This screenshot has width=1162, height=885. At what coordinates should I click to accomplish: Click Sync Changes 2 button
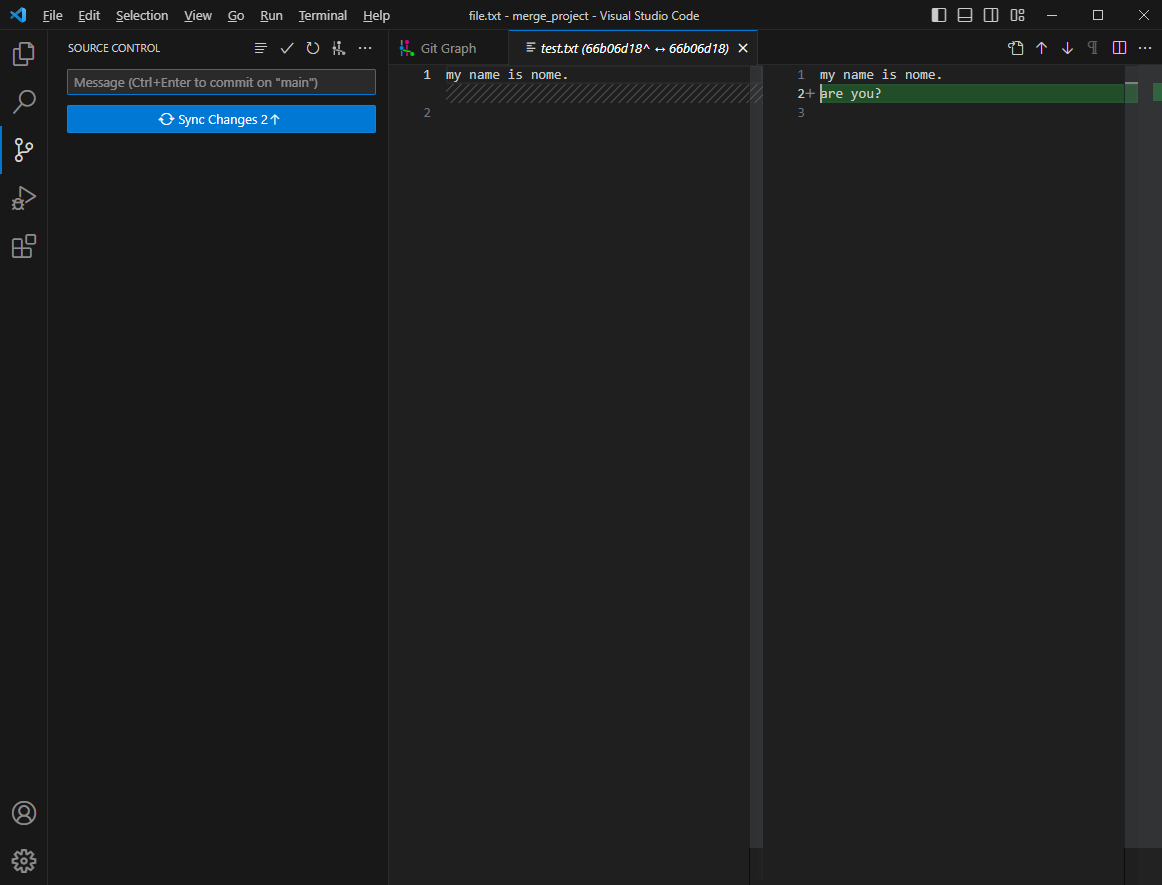click(221, 119)
